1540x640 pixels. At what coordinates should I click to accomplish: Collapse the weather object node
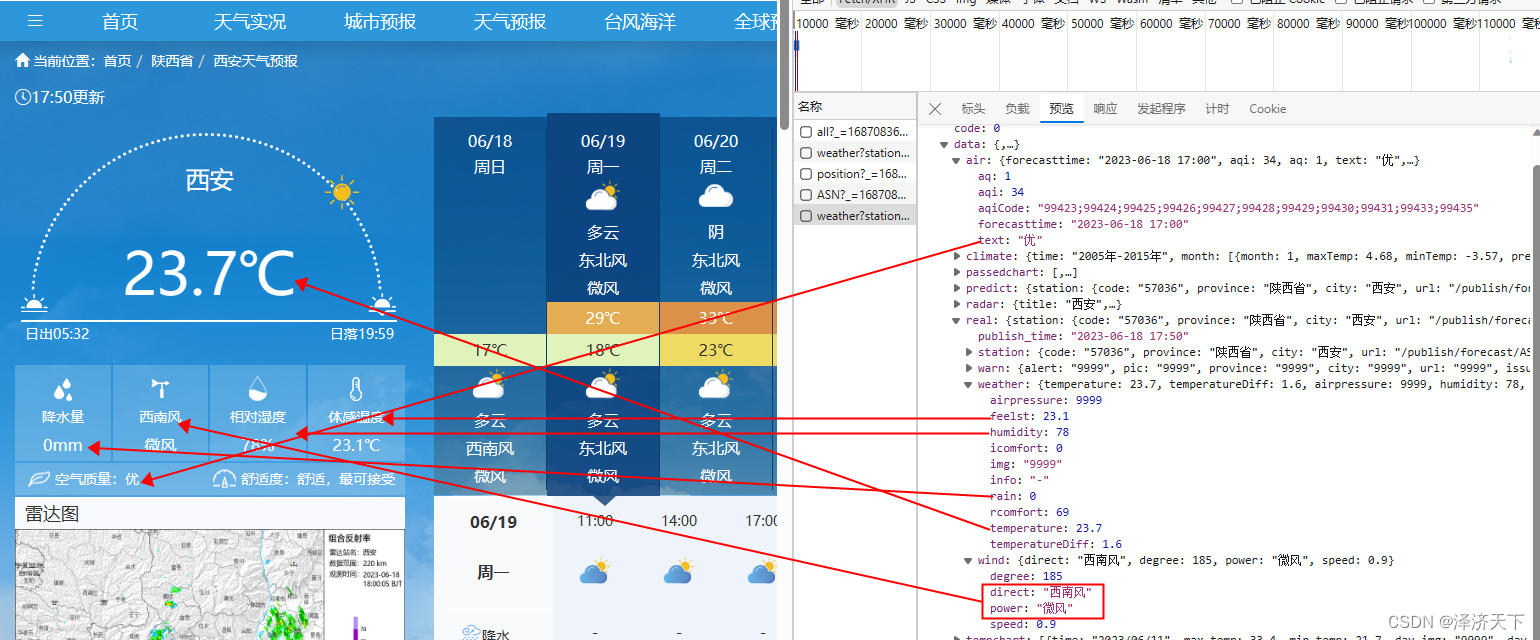coord(969,384)
